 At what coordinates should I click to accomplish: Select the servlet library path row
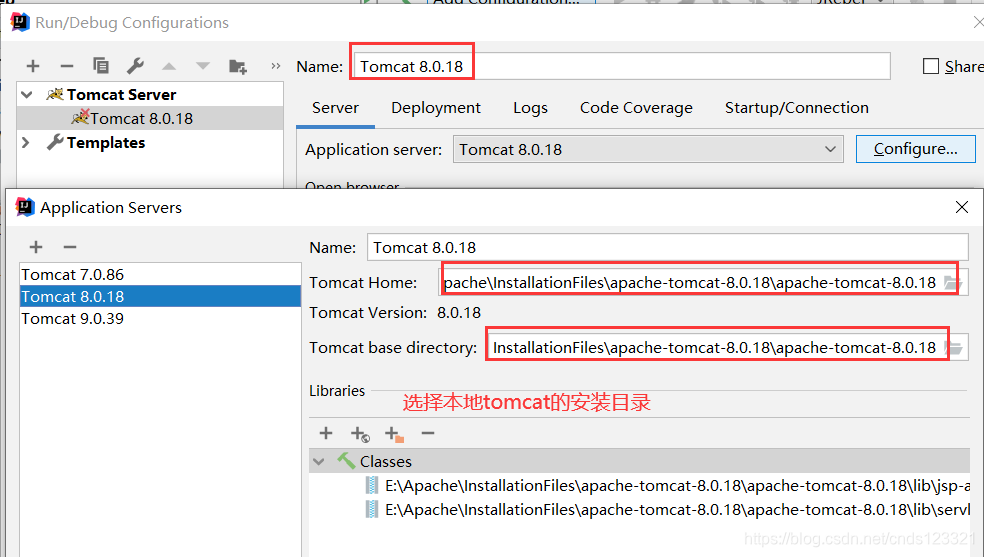click(x=640, y=509)
